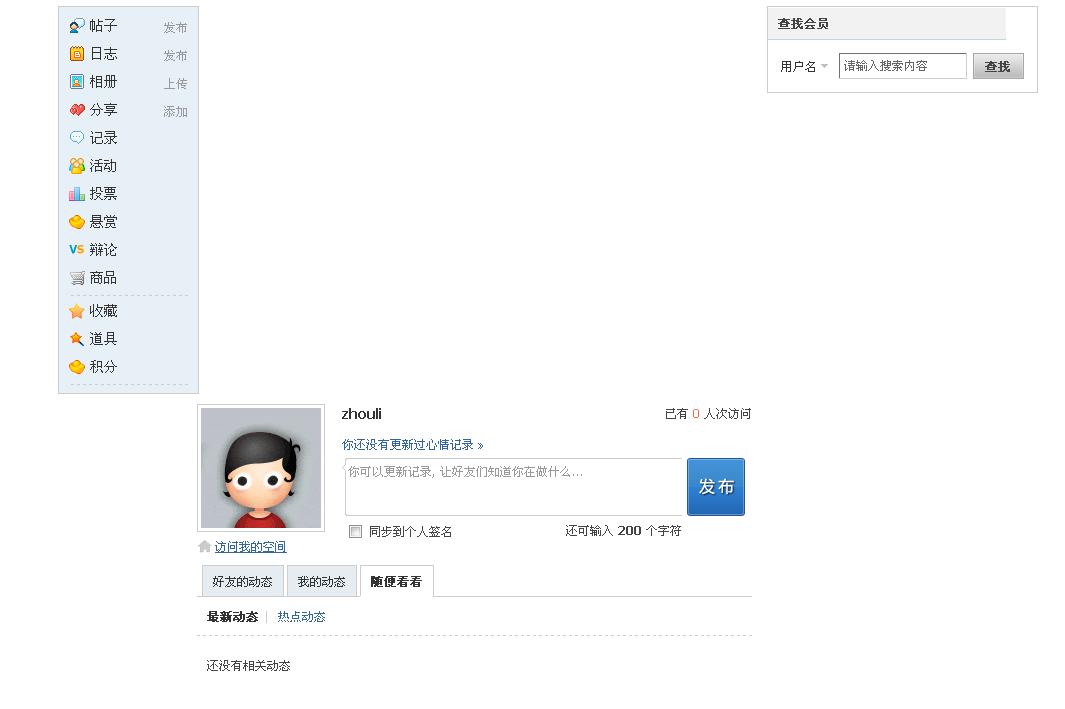Click the 活动 people icon
The height and width of the screenshot is (709, 1065).
click(77, 166)
